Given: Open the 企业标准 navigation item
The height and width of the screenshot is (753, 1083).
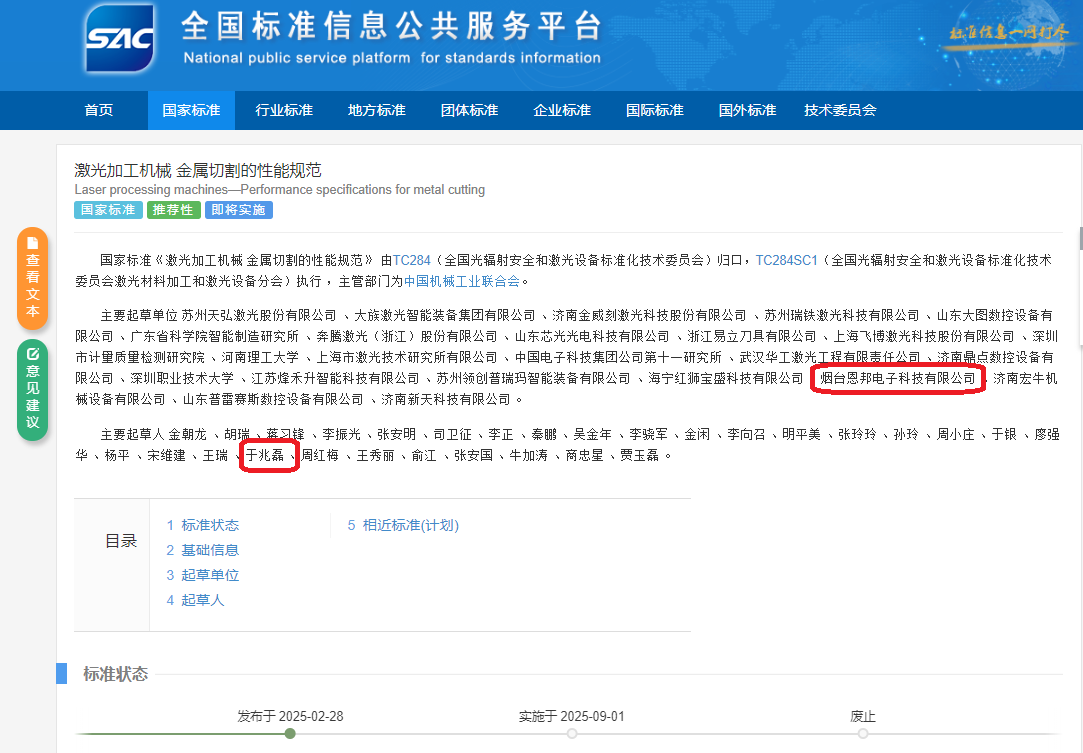Looking at the screenshot, I should tap(562, 111).
